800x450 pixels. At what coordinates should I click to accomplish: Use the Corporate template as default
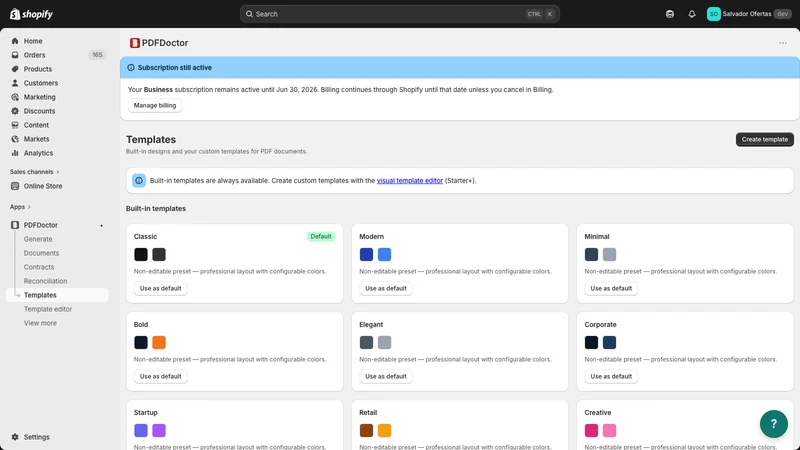pyautogui.click(x=611, y=376)
